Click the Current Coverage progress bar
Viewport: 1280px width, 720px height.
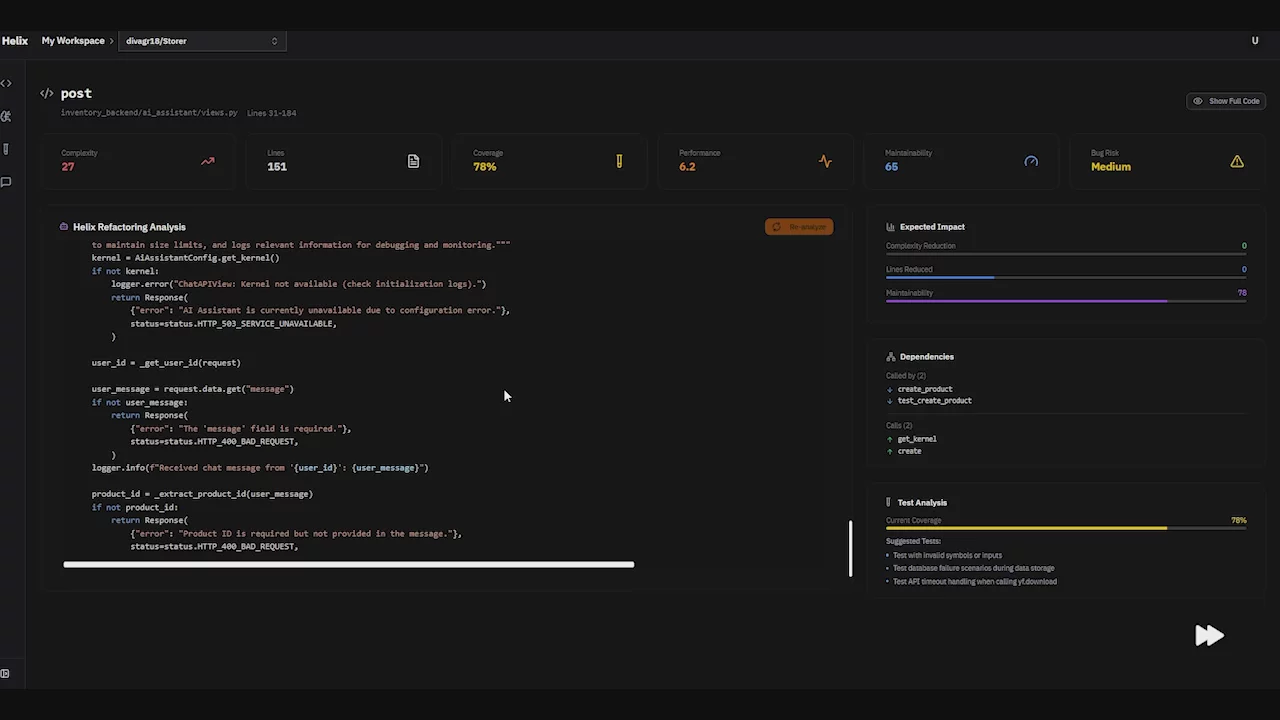1066,528
